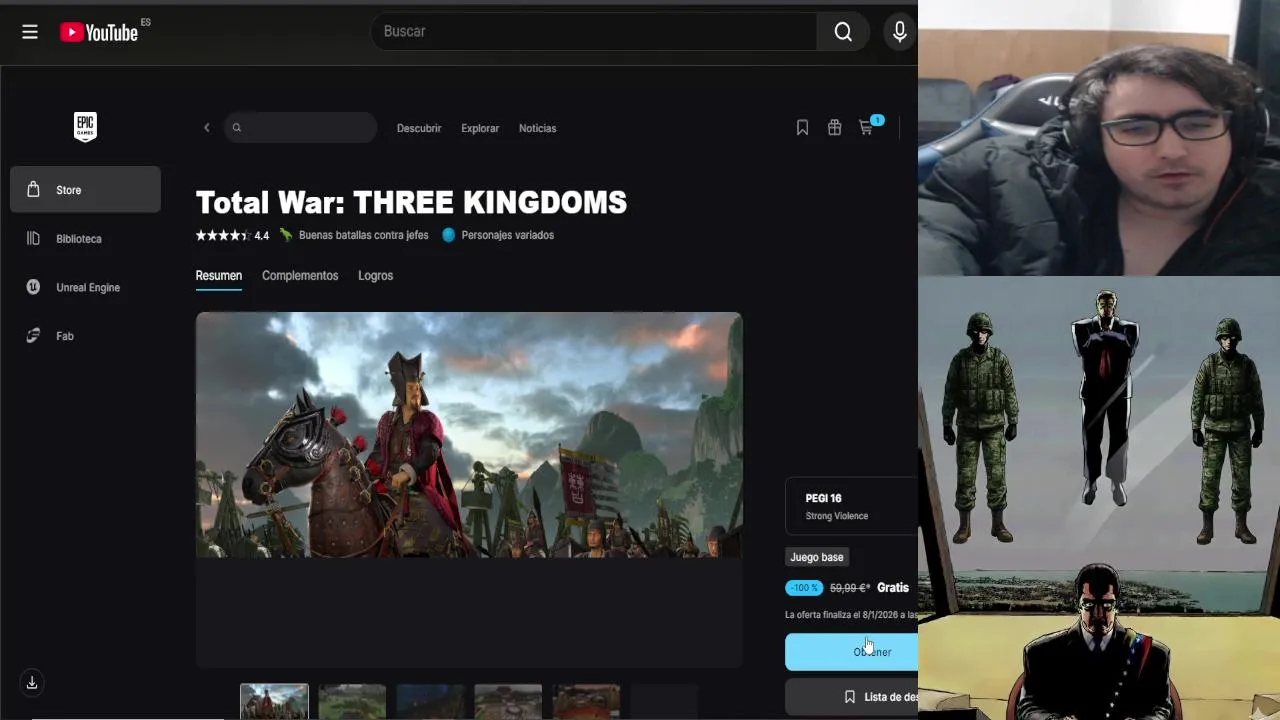Open the Noticias link
The width and height of the screenshot is (1280, 720).
pos(537,128)
